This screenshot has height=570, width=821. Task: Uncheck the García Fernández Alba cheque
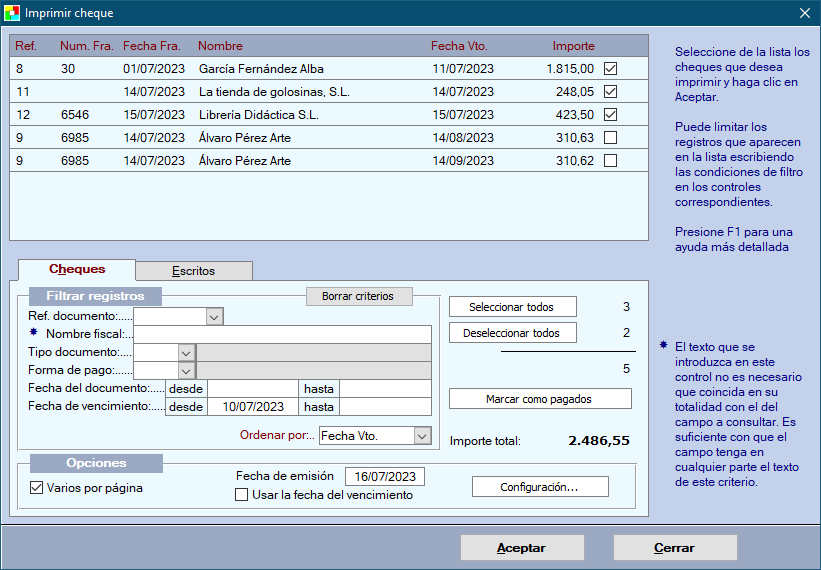[x=610, y=69]
